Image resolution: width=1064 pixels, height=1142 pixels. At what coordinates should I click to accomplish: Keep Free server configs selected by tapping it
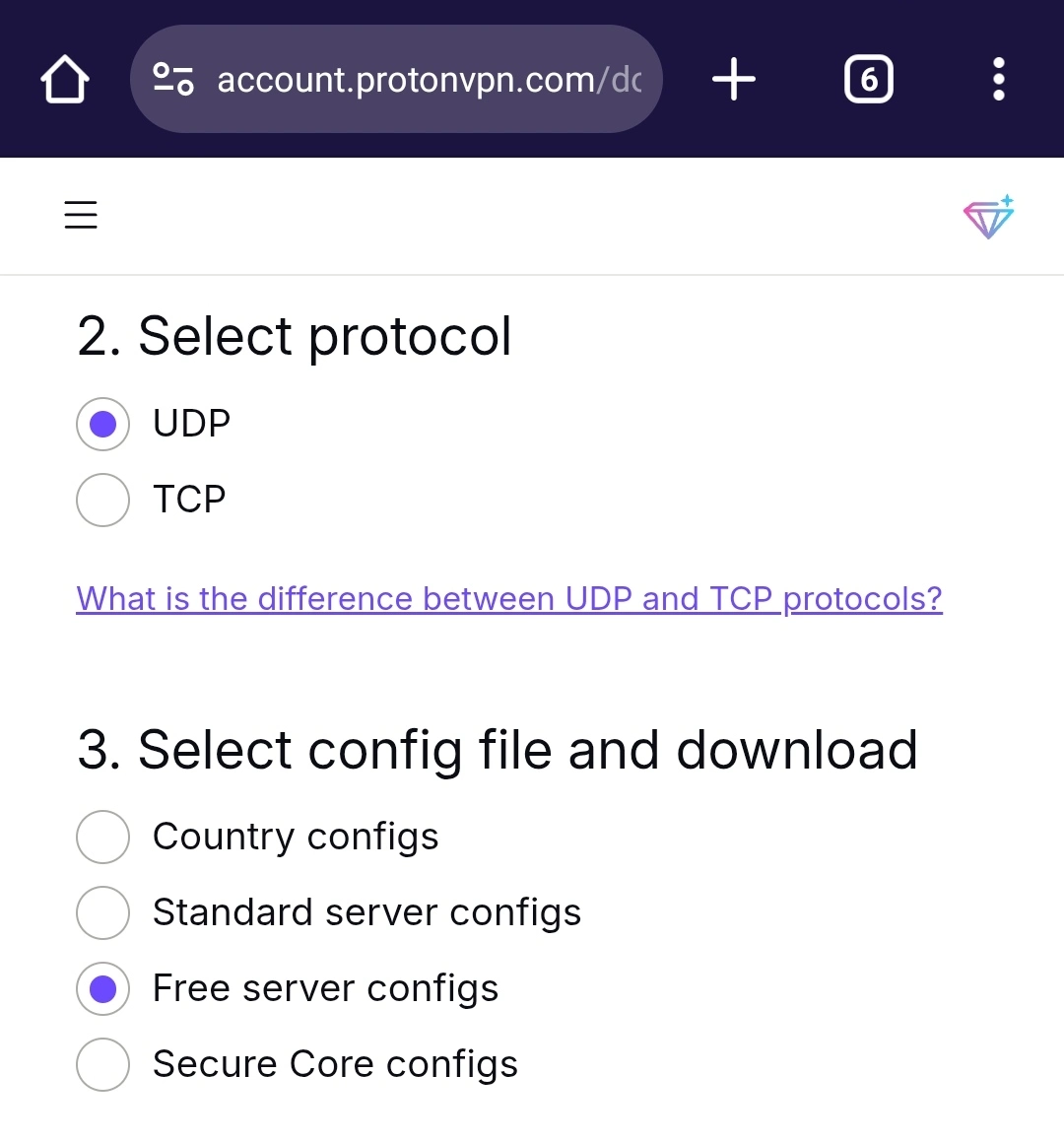click(102, 988)
